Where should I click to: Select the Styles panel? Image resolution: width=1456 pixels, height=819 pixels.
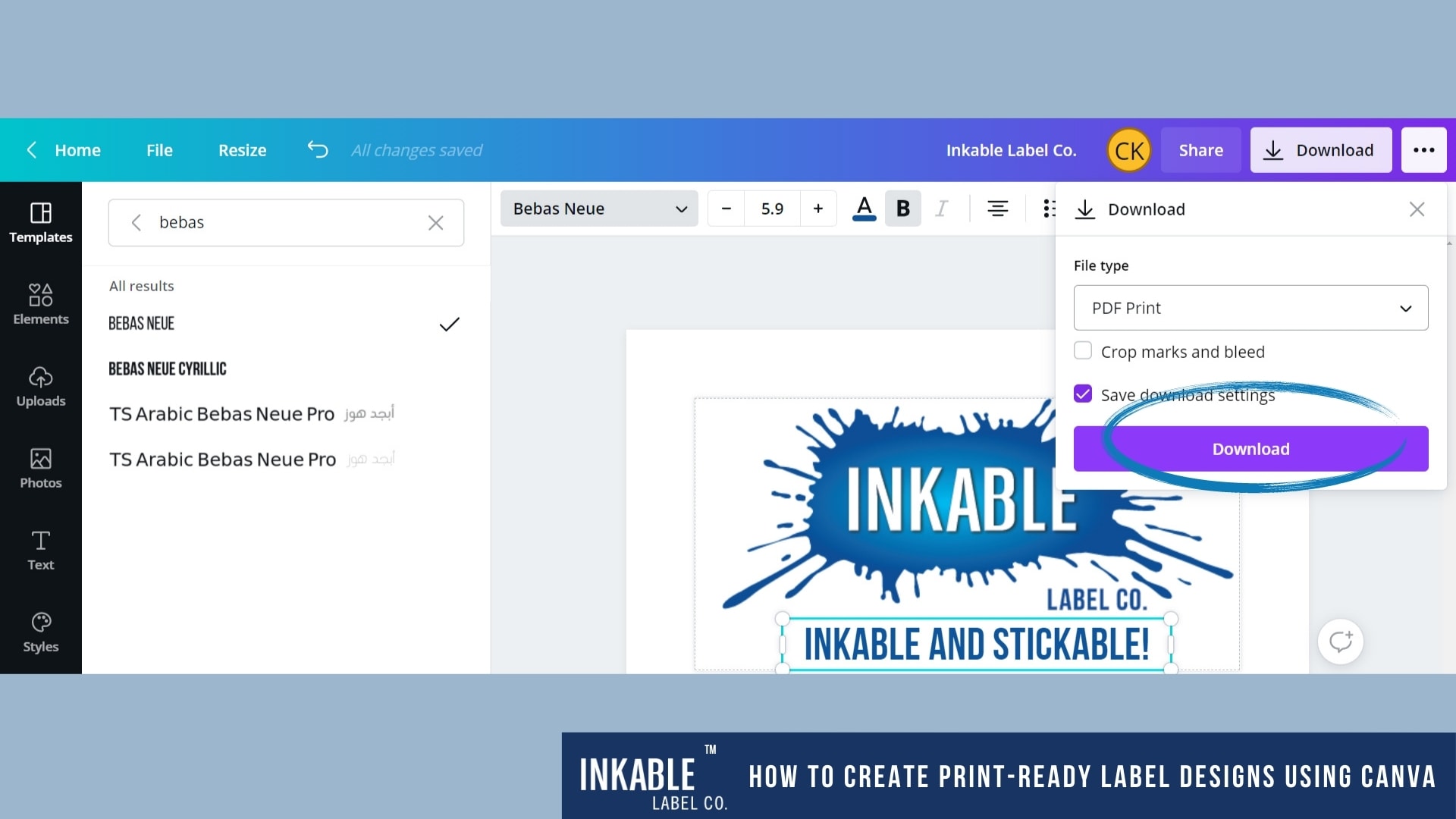[40, 631]
